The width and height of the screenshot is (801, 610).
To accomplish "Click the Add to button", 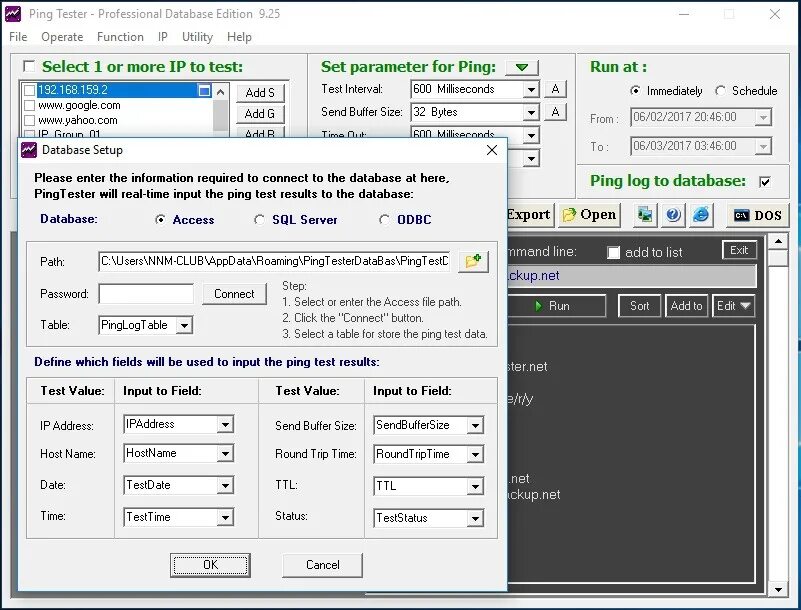I will pos(686,306).
